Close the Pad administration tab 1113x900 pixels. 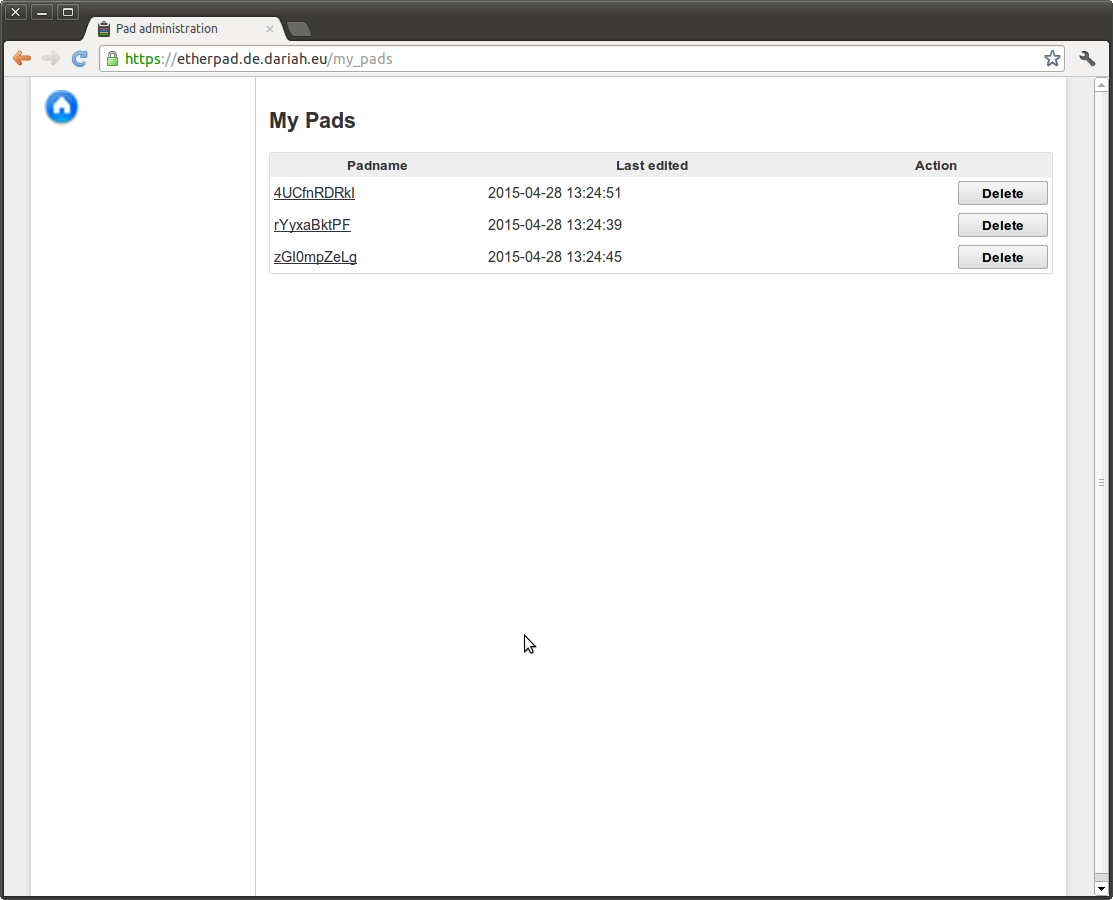click(269, 29)
